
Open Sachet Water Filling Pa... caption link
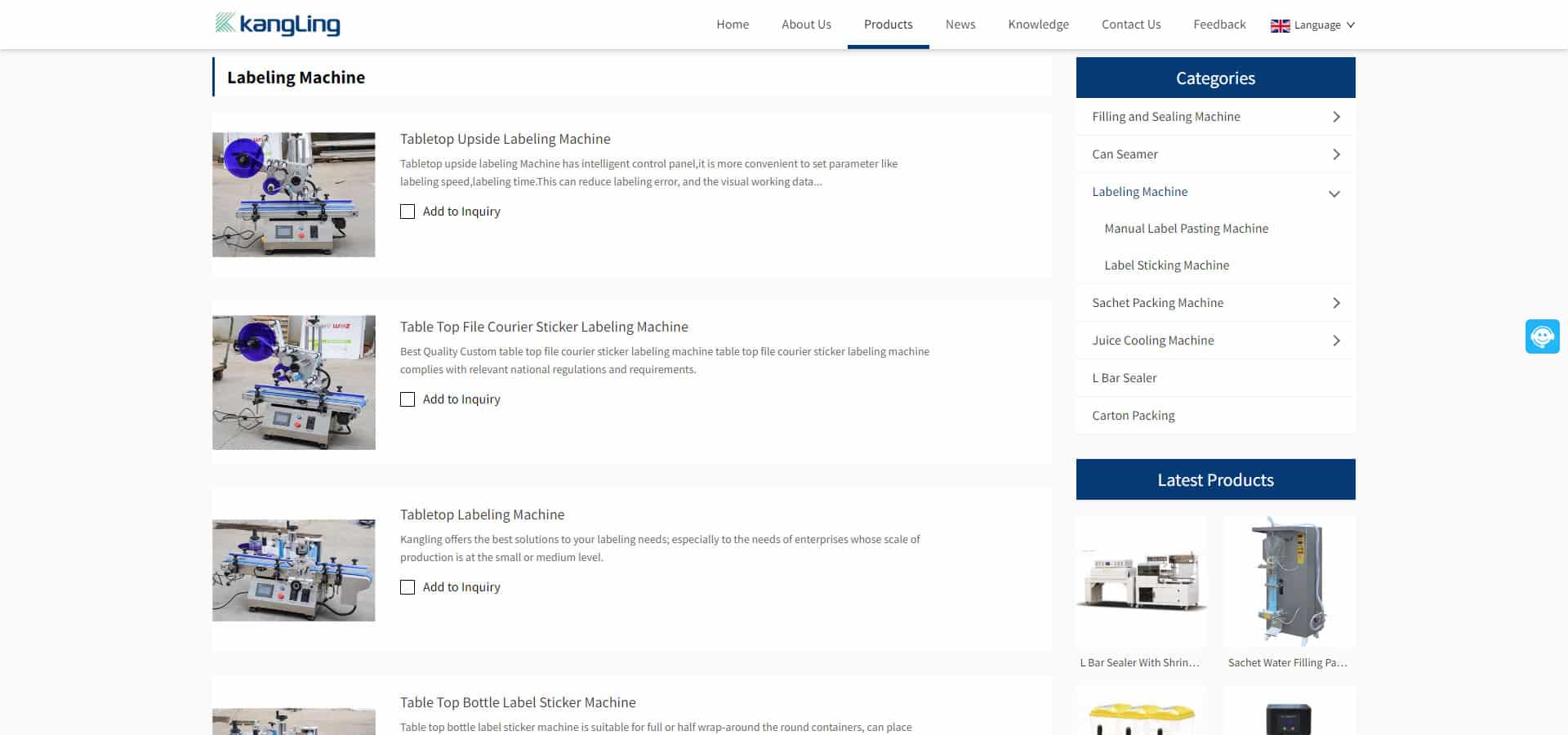point(1288,662)
